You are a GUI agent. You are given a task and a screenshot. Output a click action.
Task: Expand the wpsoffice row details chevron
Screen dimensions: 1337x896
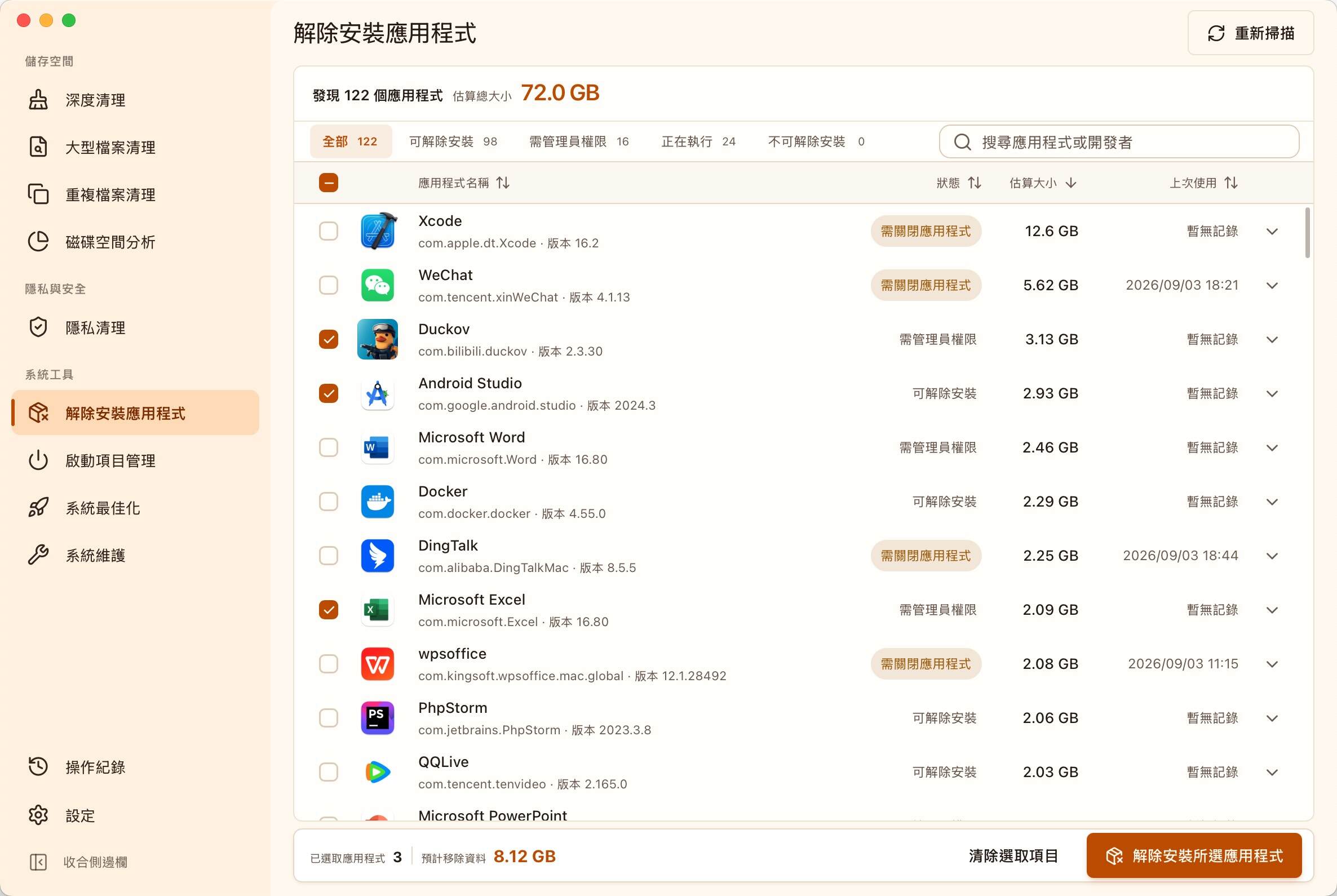[1272, 664]
